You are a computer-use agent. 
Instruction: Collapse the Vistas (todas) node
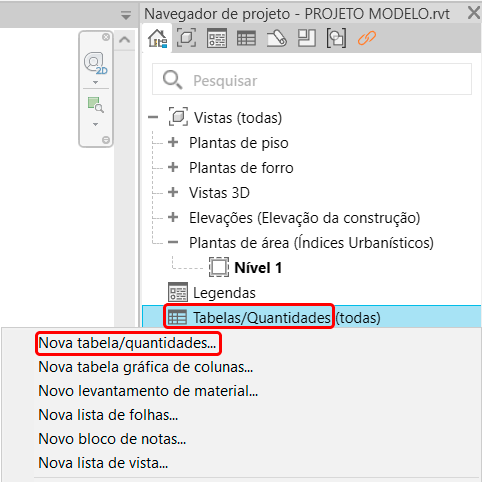click(153, 117)
